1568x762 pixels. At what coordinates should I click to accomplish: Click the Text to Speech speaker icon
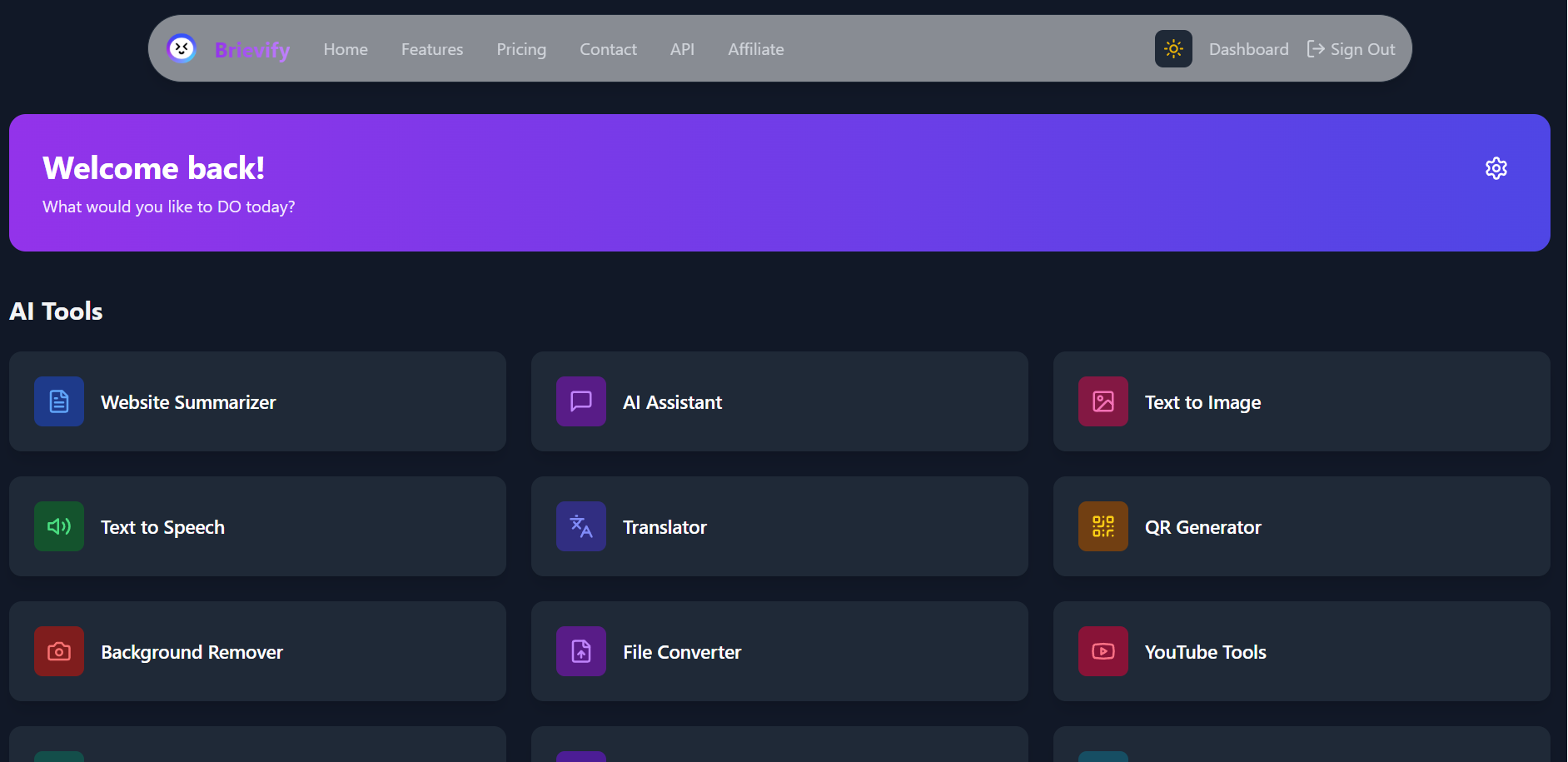tap(59, 526)
